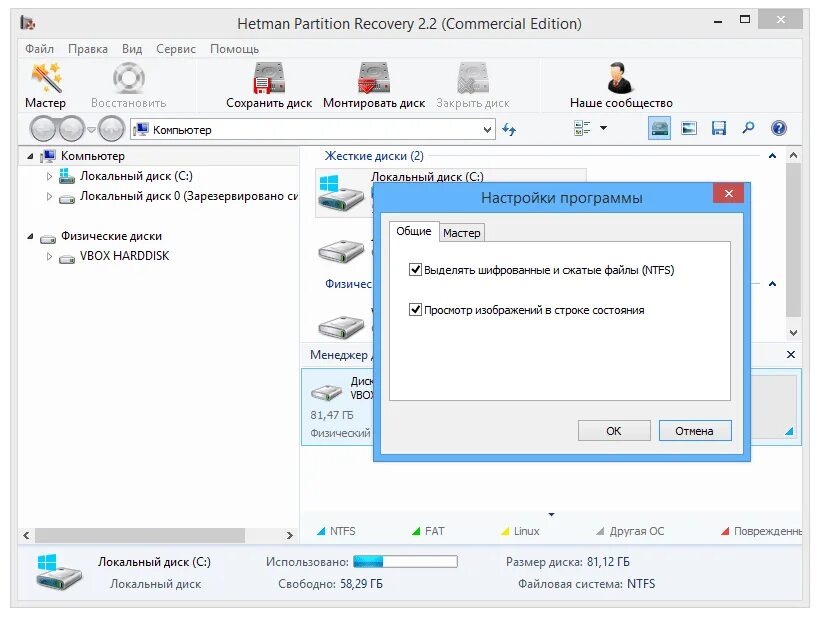Screen dimensions: 835x633
Task: Open the Вид menu
Action: tap(132, 49)
